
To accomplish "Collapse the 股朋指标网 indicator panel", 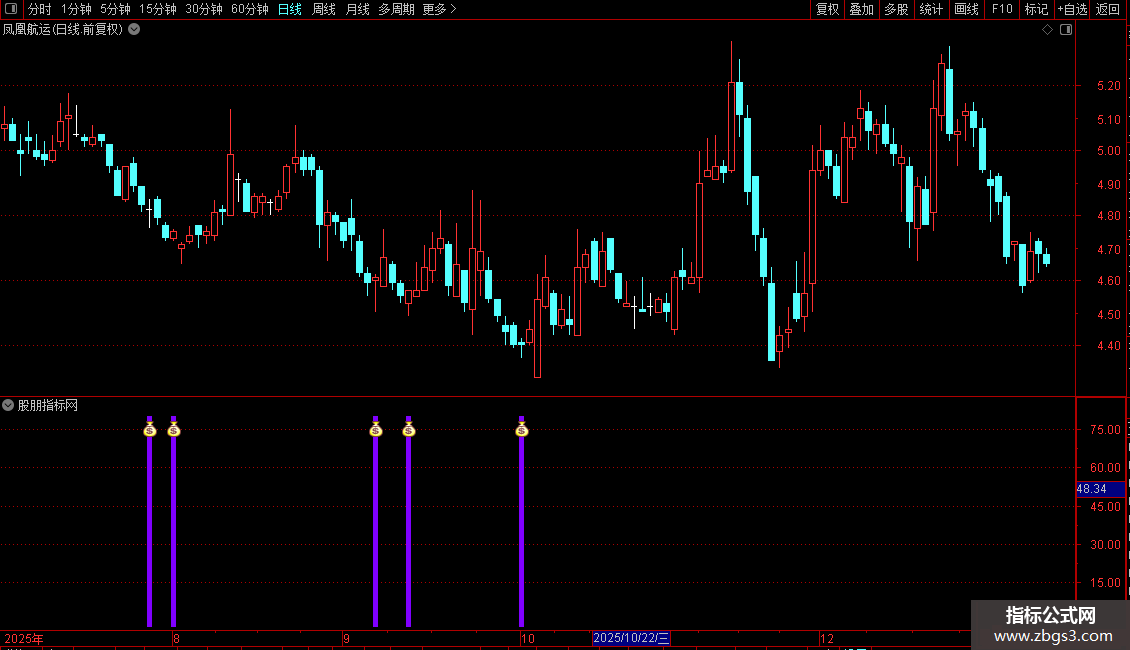I will [x=8, y=405].
